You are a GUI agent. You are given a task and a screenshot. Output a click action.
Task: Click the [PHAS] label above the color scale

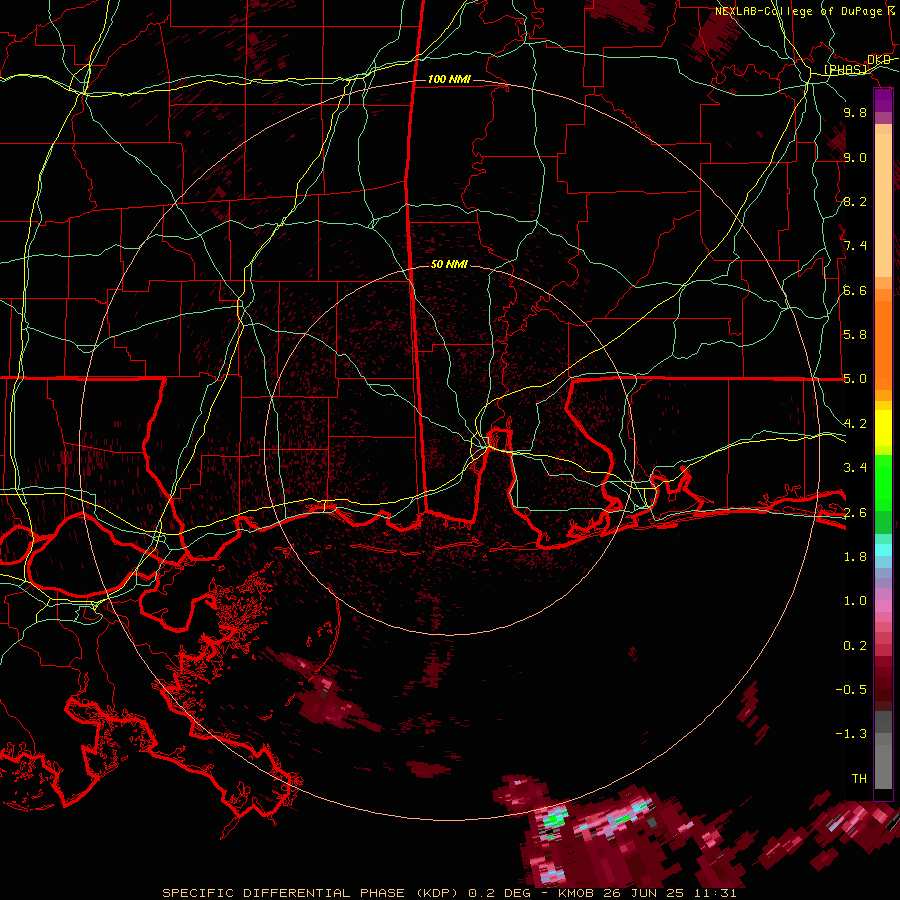(845, 69)
